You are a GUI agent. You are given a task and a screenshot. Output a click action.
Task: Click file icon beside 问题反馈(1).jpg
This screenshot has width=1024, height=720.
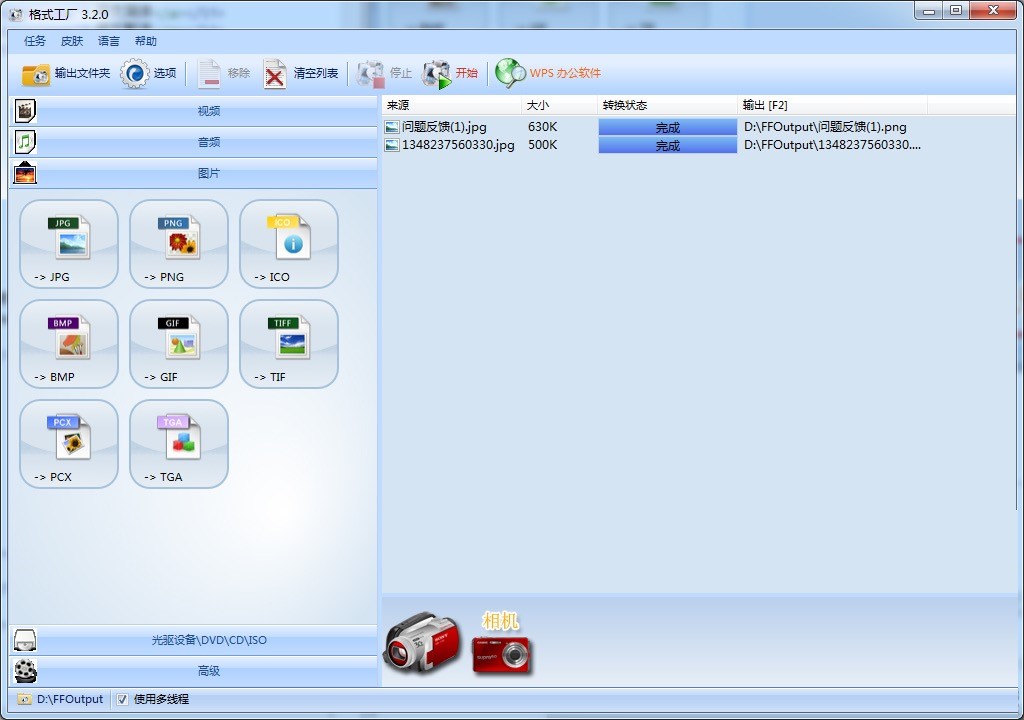(392, 127)
